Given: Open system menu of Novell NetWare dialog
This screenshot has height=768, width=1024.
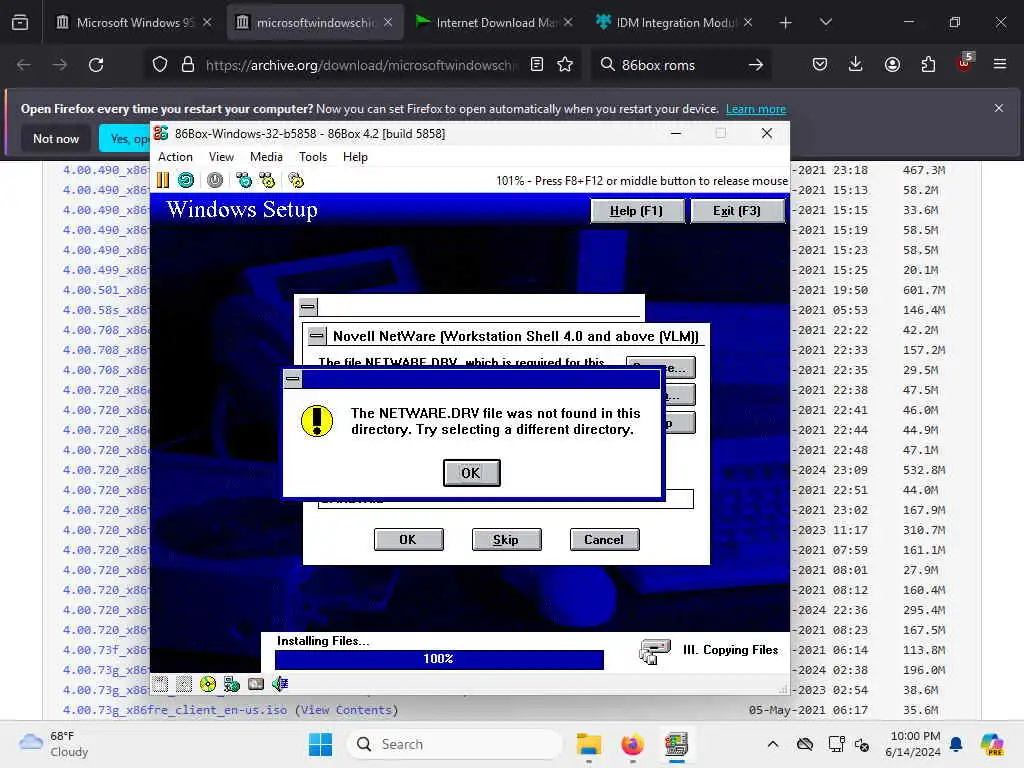Looking at the screenshot, I should point(317,336).
